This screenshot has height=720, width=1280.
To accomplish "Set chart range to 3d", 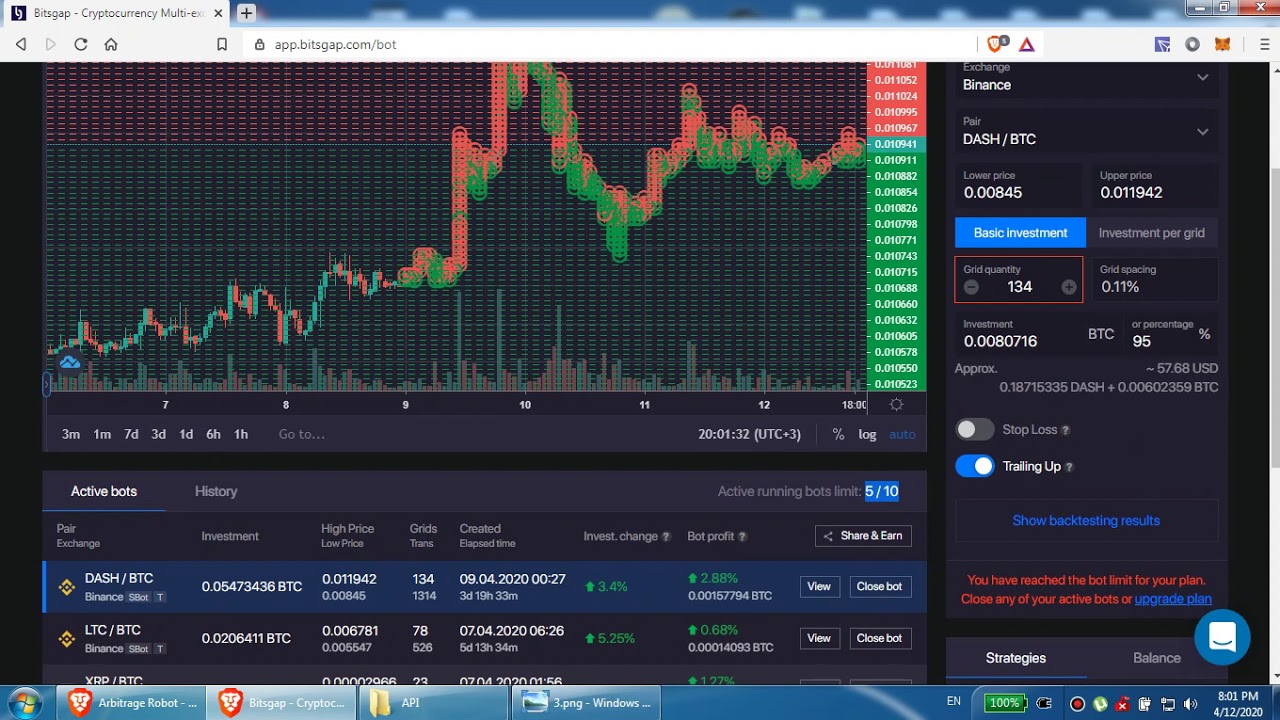I will pyautogui.click(x=158, y=434).
